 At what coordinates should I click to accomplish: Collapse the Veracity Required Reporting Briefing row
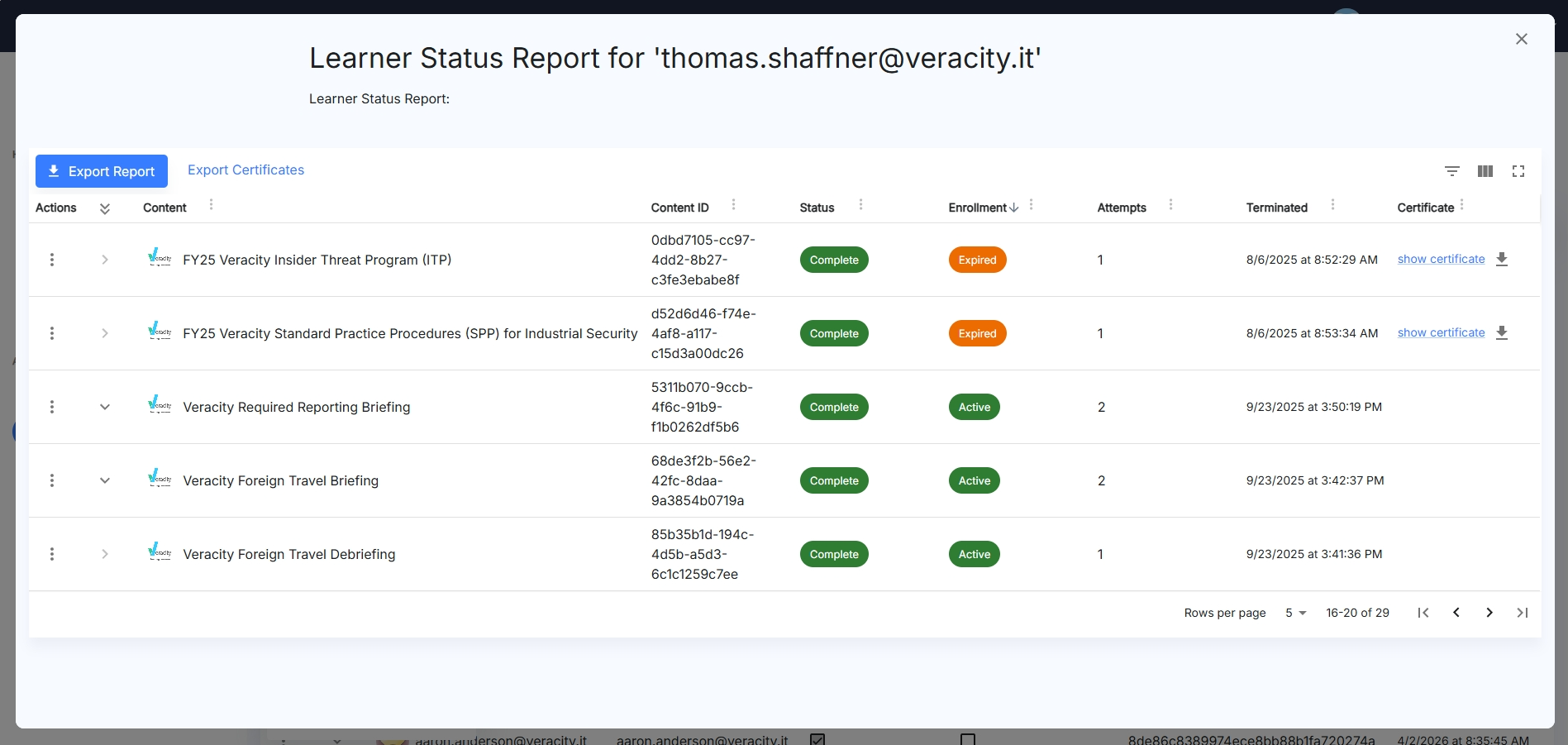tap(105, 407)
